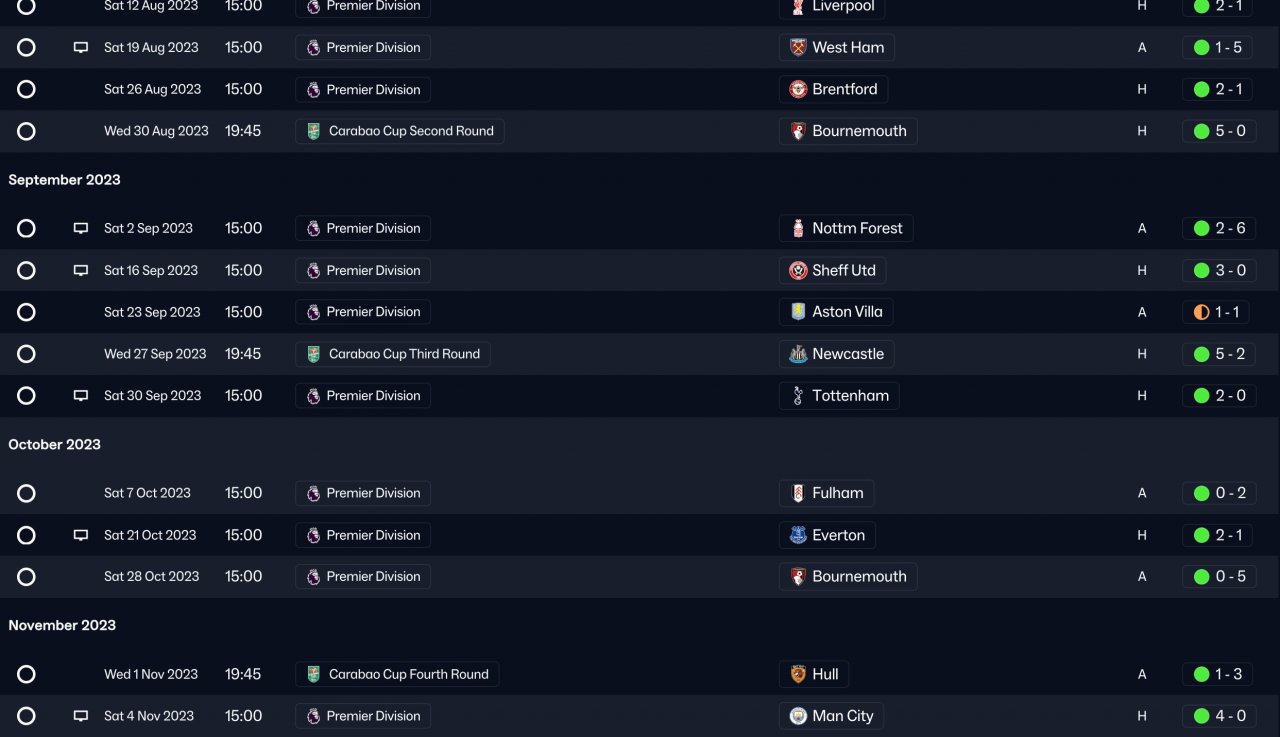Open the 4 - 0 result versus Man City

pos(1219,716)
